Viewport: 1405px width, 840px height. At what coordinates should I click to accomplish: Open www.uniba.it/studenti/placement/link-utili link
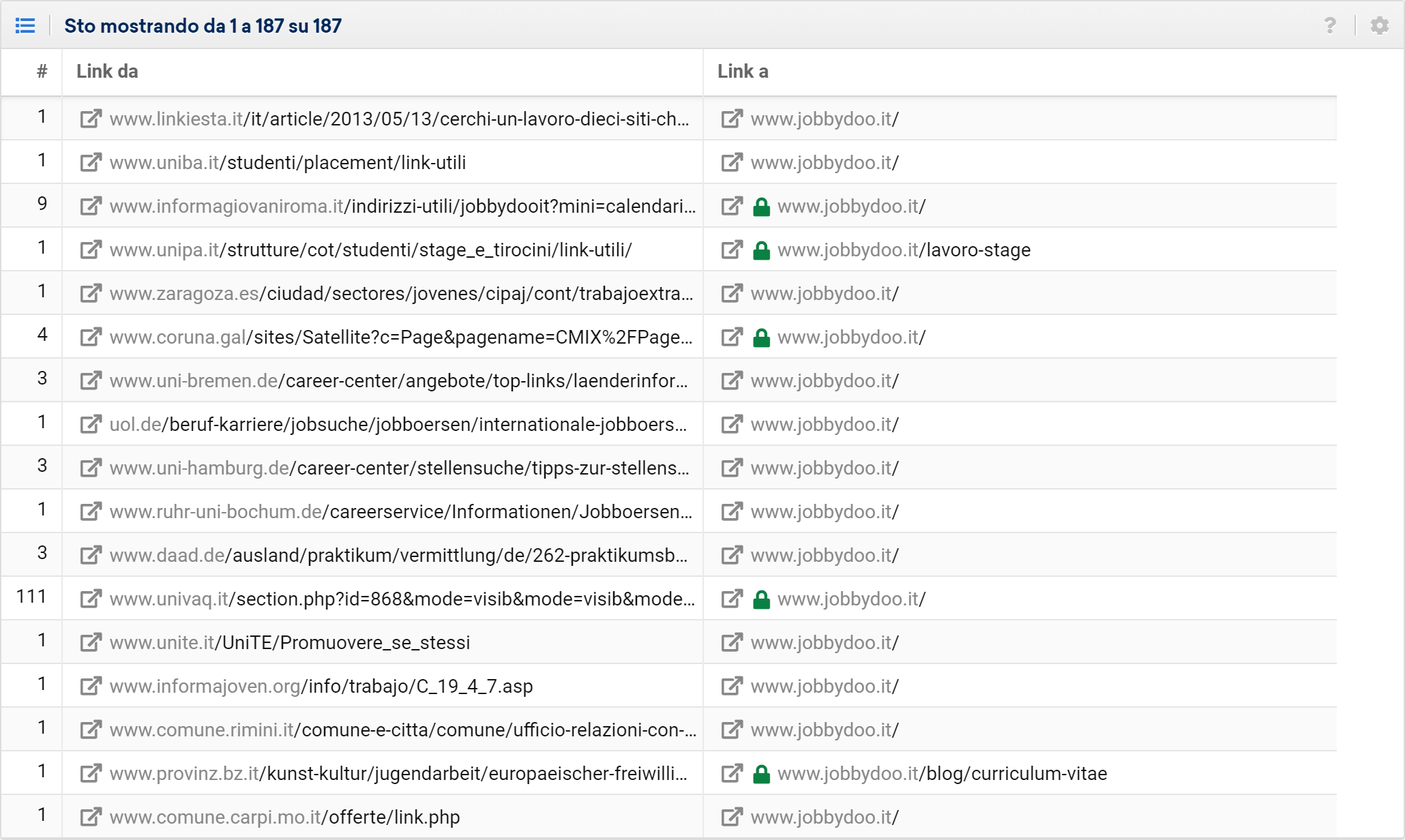pyautogui.click(x=288, y=163)
